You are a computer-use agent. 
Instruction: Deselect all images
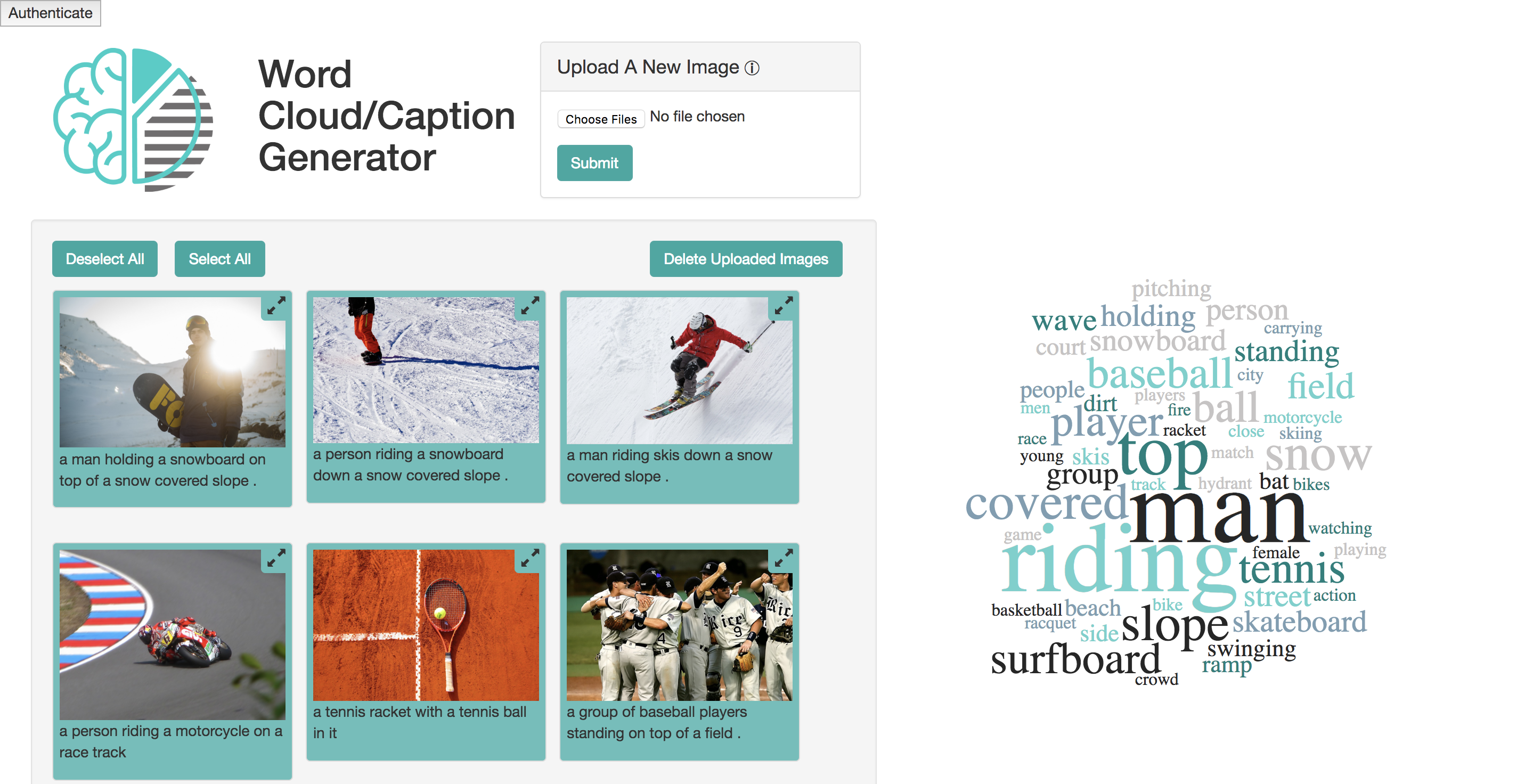(105, 259)
